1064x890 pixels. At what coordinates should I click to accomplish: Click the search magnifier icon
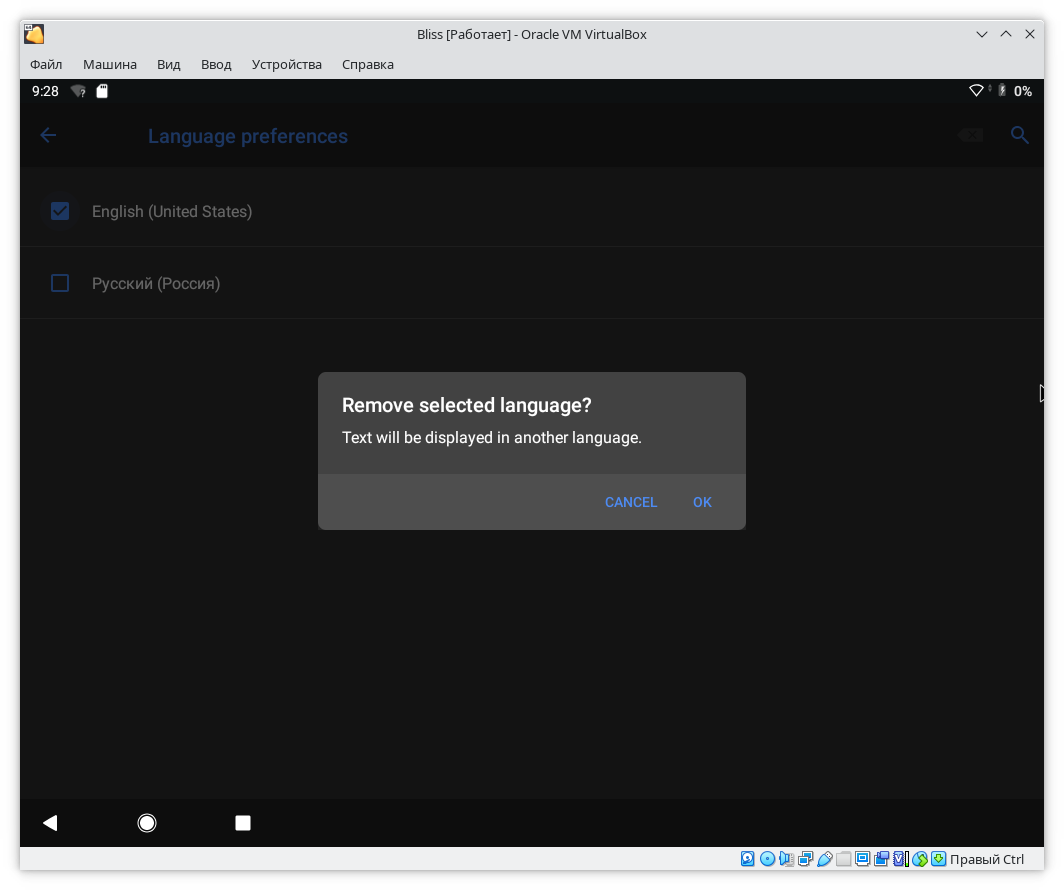click(x=1019, y=136)
